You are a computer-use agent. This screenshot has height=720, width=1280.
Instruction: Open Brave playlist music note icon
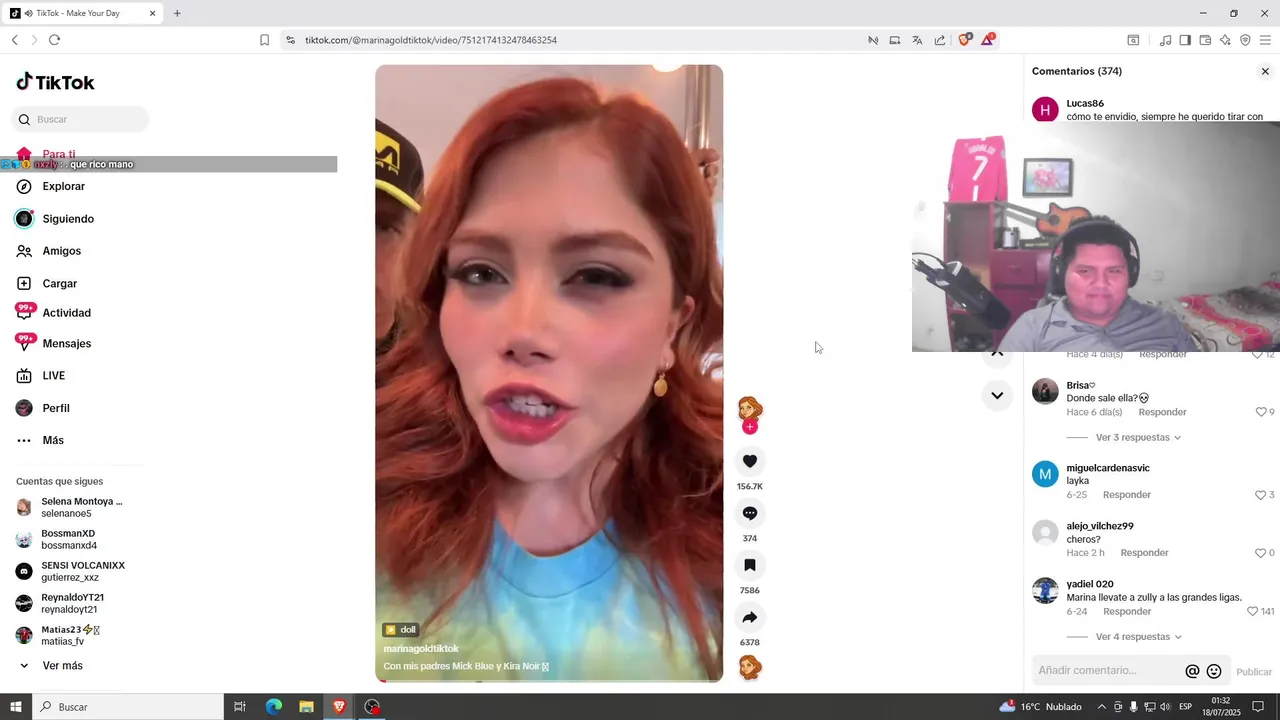click(x=1165, y=40)
